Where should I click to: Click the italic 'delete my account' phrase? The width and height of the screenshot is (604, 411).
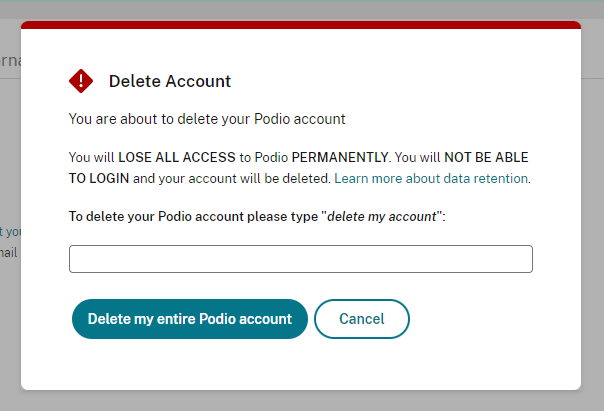(x=382, y=216)
